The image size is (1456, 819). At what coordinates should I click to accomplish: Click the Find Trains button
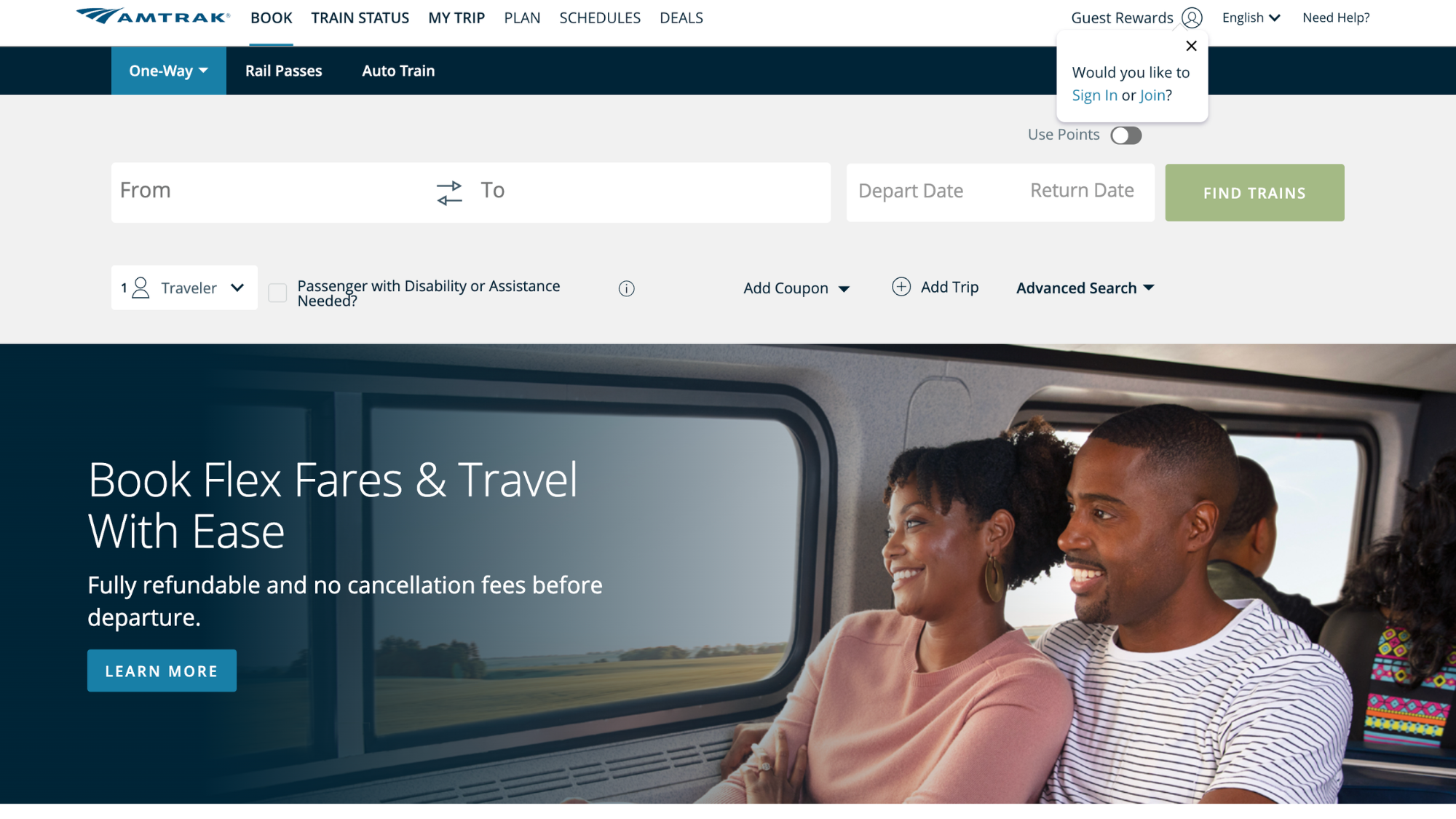coord(1254,193)
